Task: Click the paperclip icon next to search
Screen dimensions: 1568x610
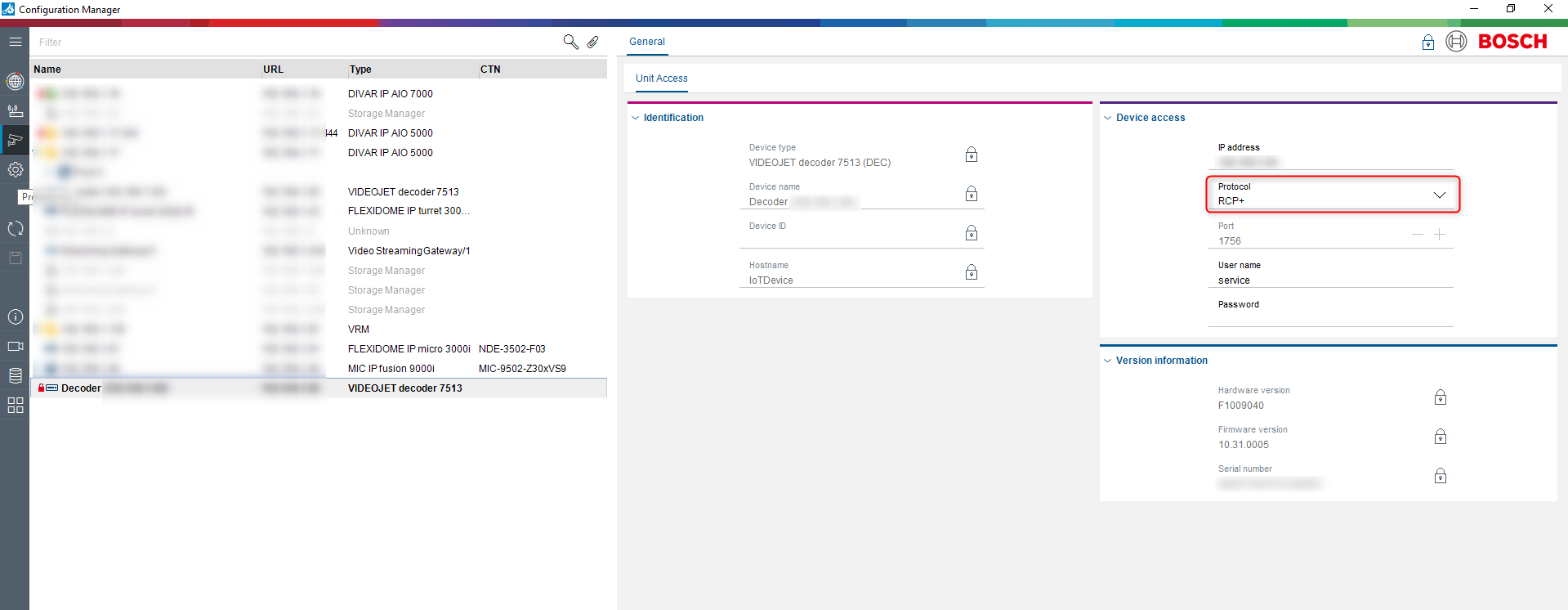Action: pyautogui.click(x=592, y=42)
